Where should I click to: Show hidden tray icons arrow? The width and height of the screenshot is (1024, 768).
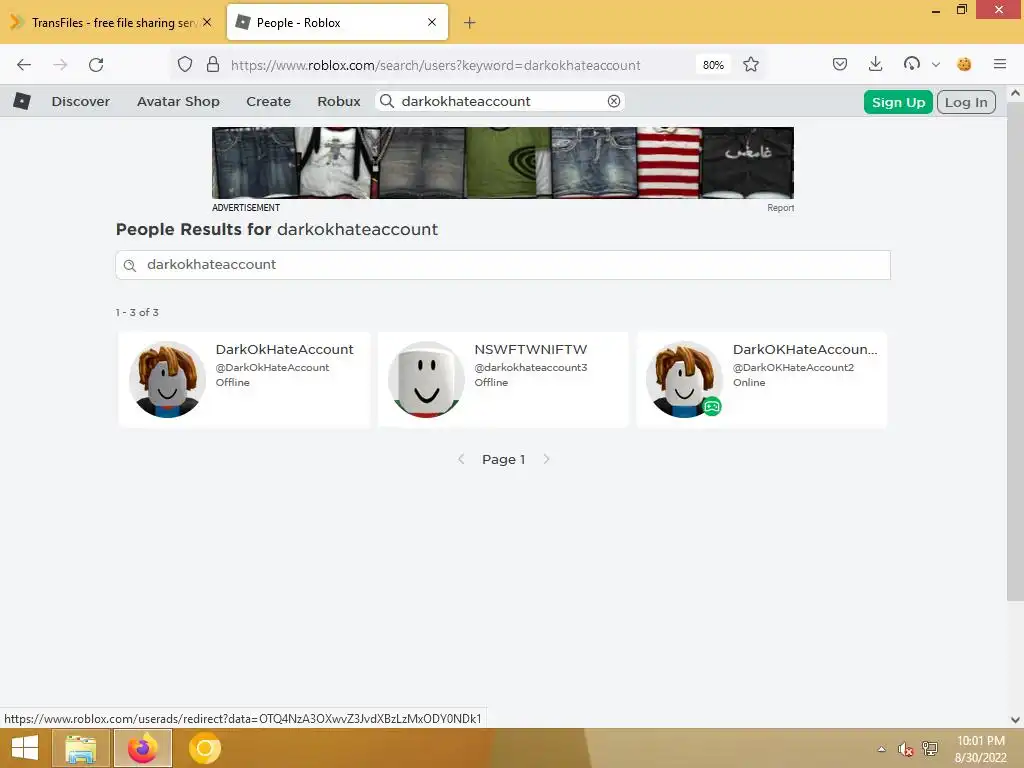[882, 749]
